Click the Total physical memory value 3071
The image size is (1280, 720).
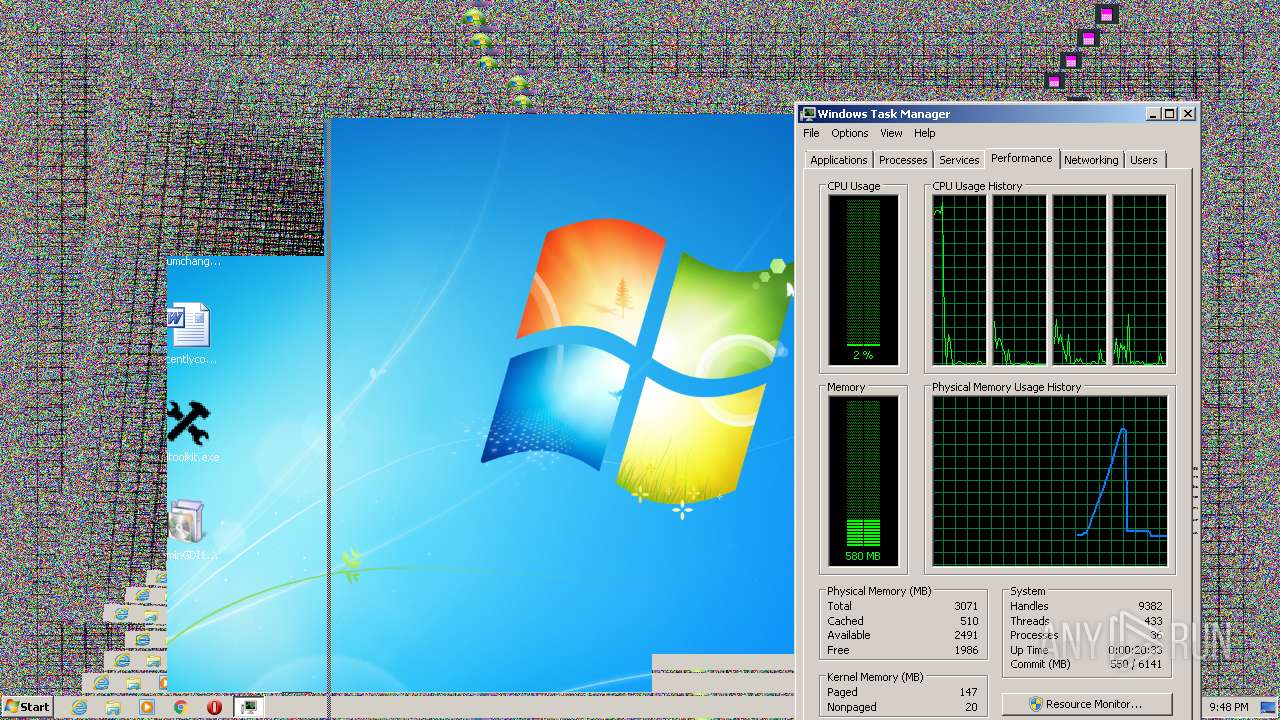(x=965, y=606)
